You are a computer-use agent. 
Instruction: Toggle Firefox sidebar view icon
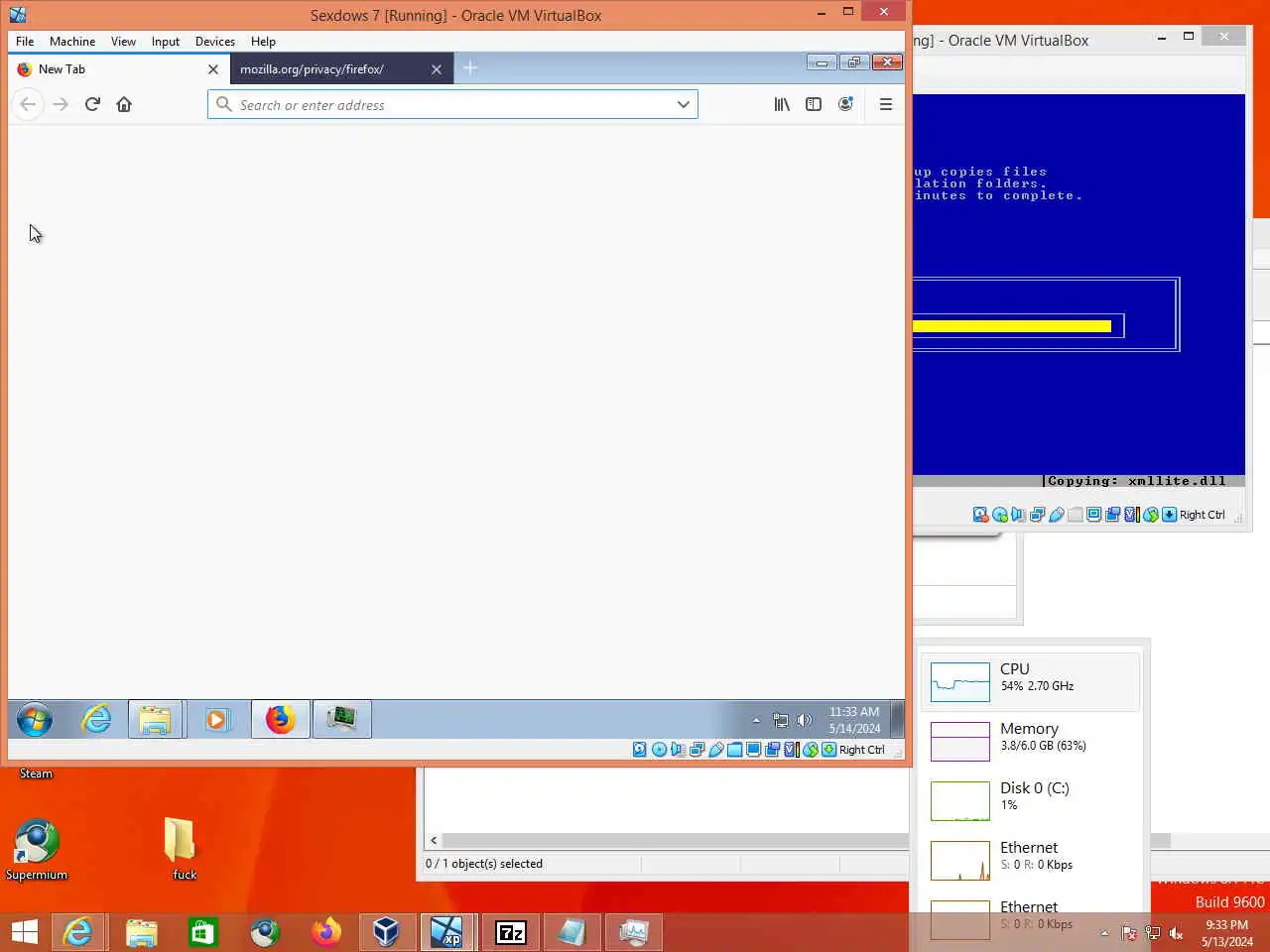tap(814, 104)
